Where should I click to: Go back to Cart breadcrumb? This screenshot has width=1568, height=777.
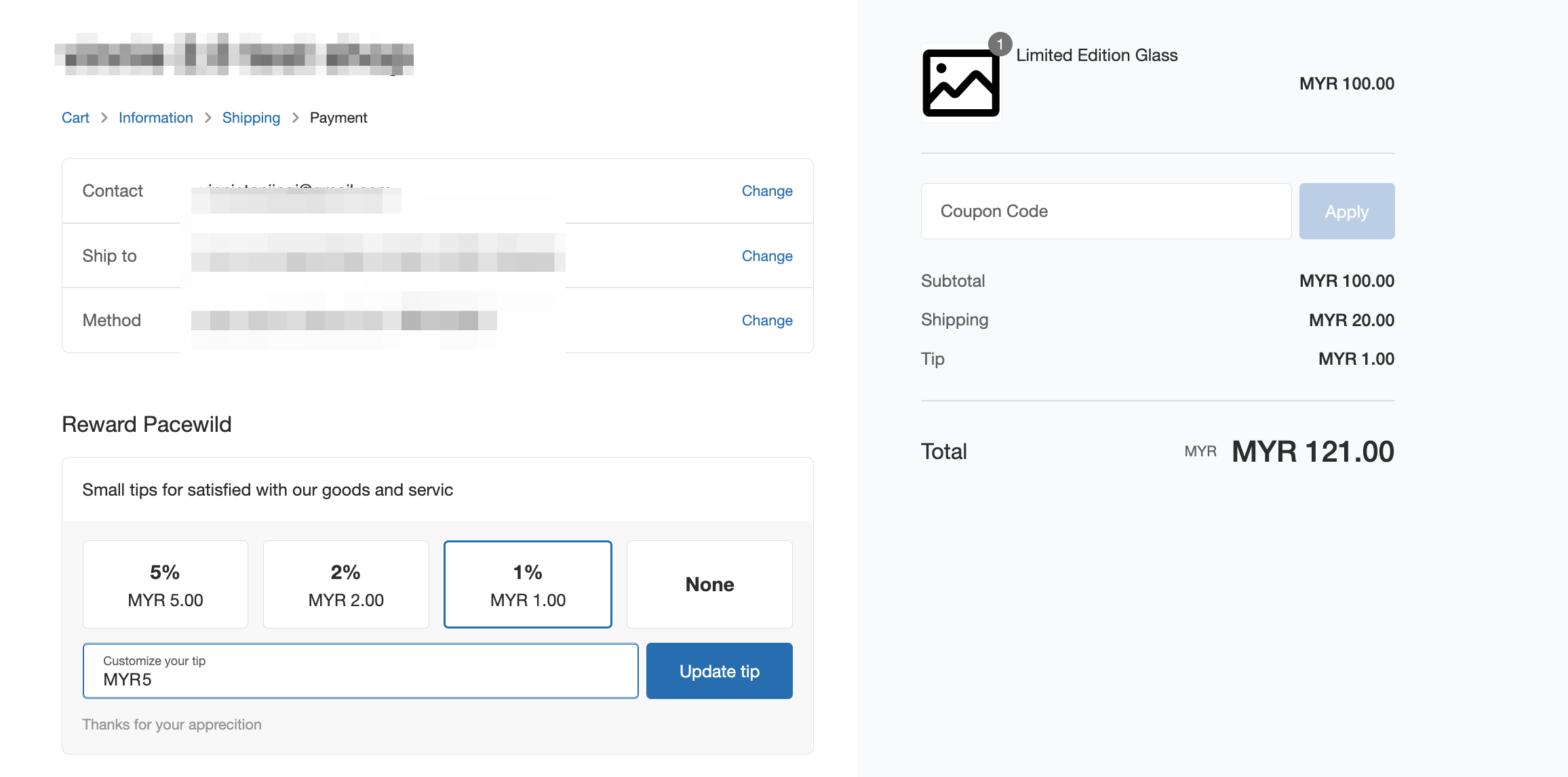(75, 118)
